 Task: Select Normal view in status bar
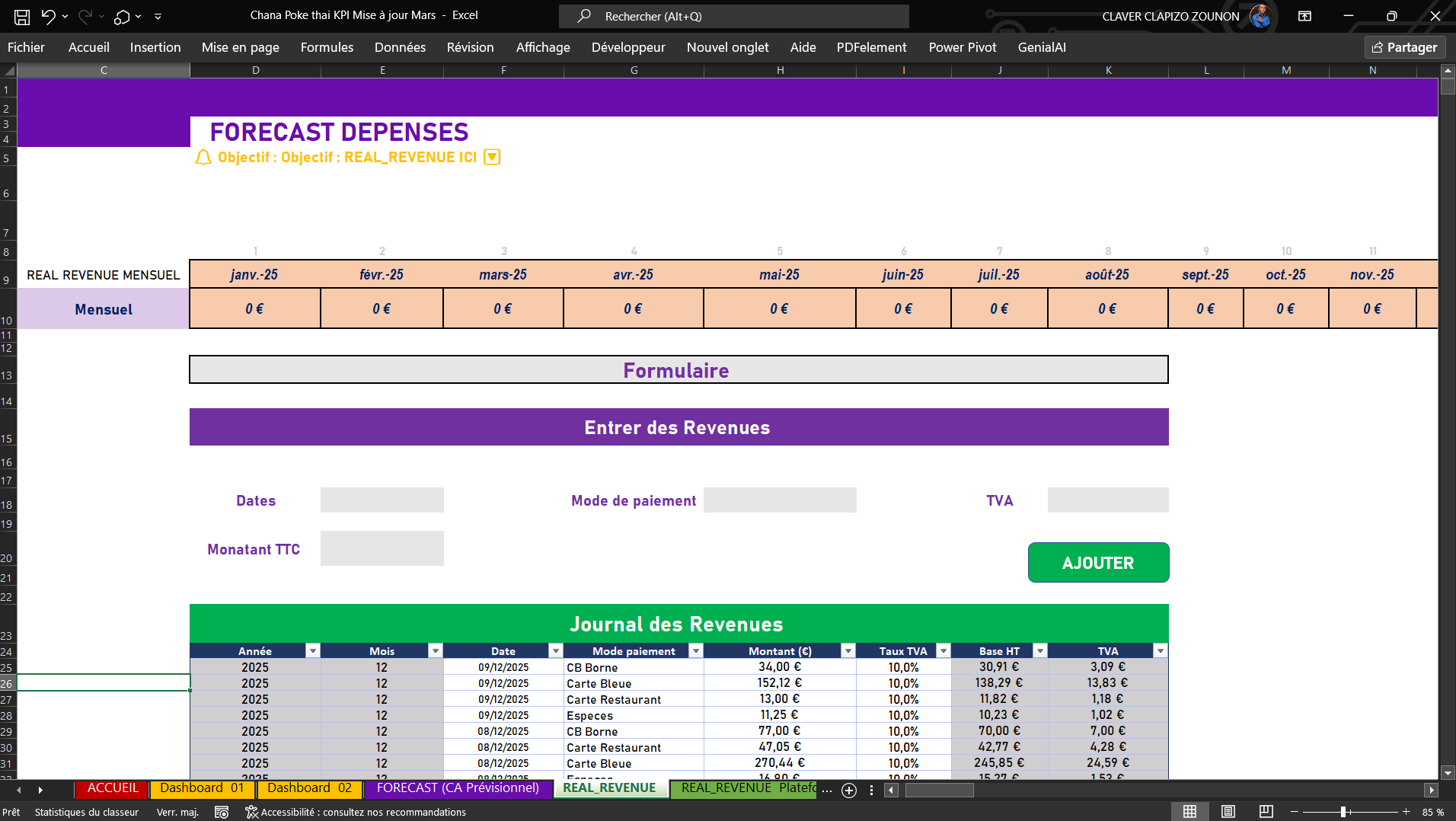point(1189,812)
